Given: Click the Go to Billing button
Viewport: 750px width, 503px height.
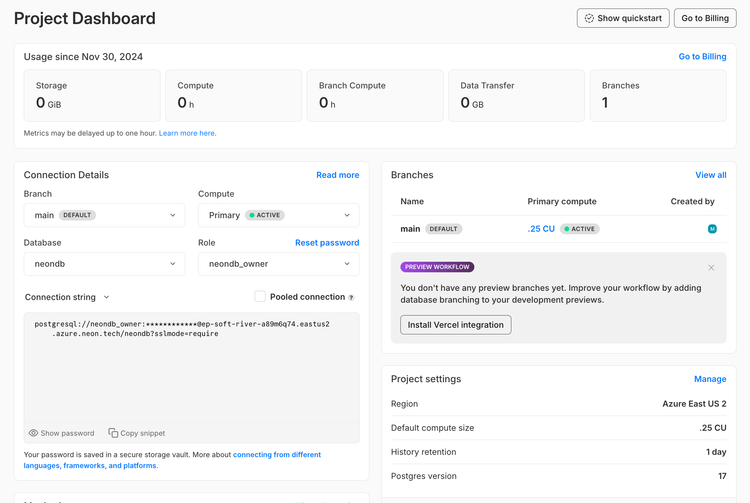Looking at the screenshot, I should tap(705, 18).
